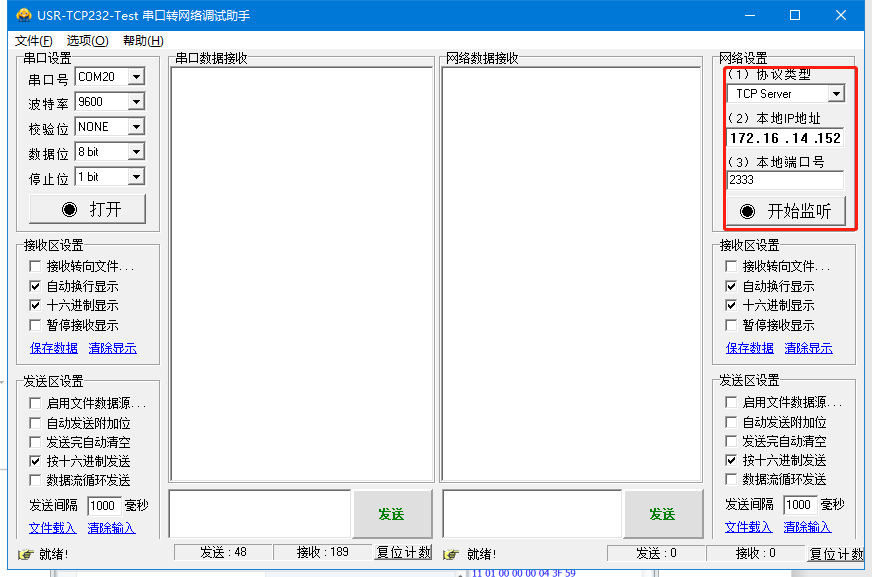
Task: Click the 打开 serial port button
Action: click(87, 209)
